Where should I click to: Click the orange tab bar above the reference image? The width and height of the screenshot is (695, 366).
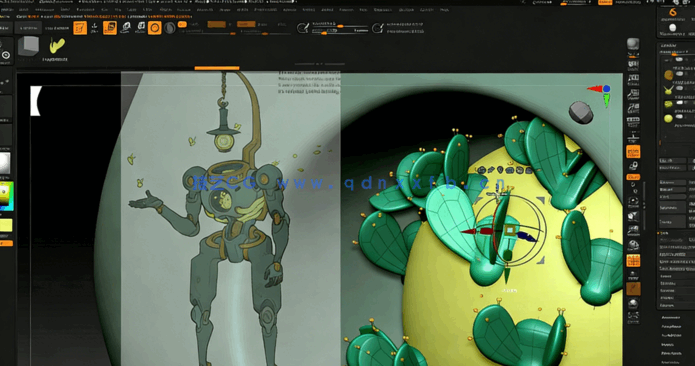(x=217, y=68)
